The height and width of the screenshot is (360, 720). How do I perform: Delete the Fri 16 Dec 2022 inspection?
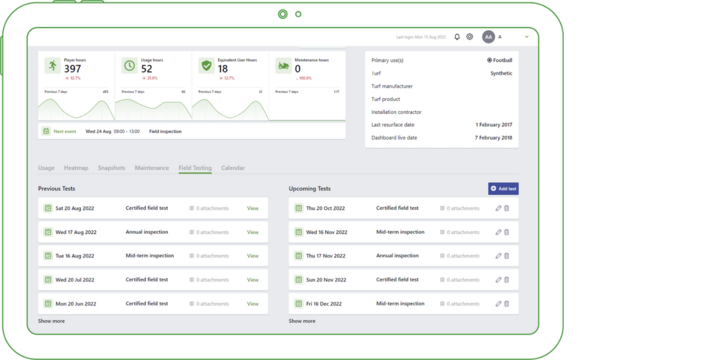506,304
